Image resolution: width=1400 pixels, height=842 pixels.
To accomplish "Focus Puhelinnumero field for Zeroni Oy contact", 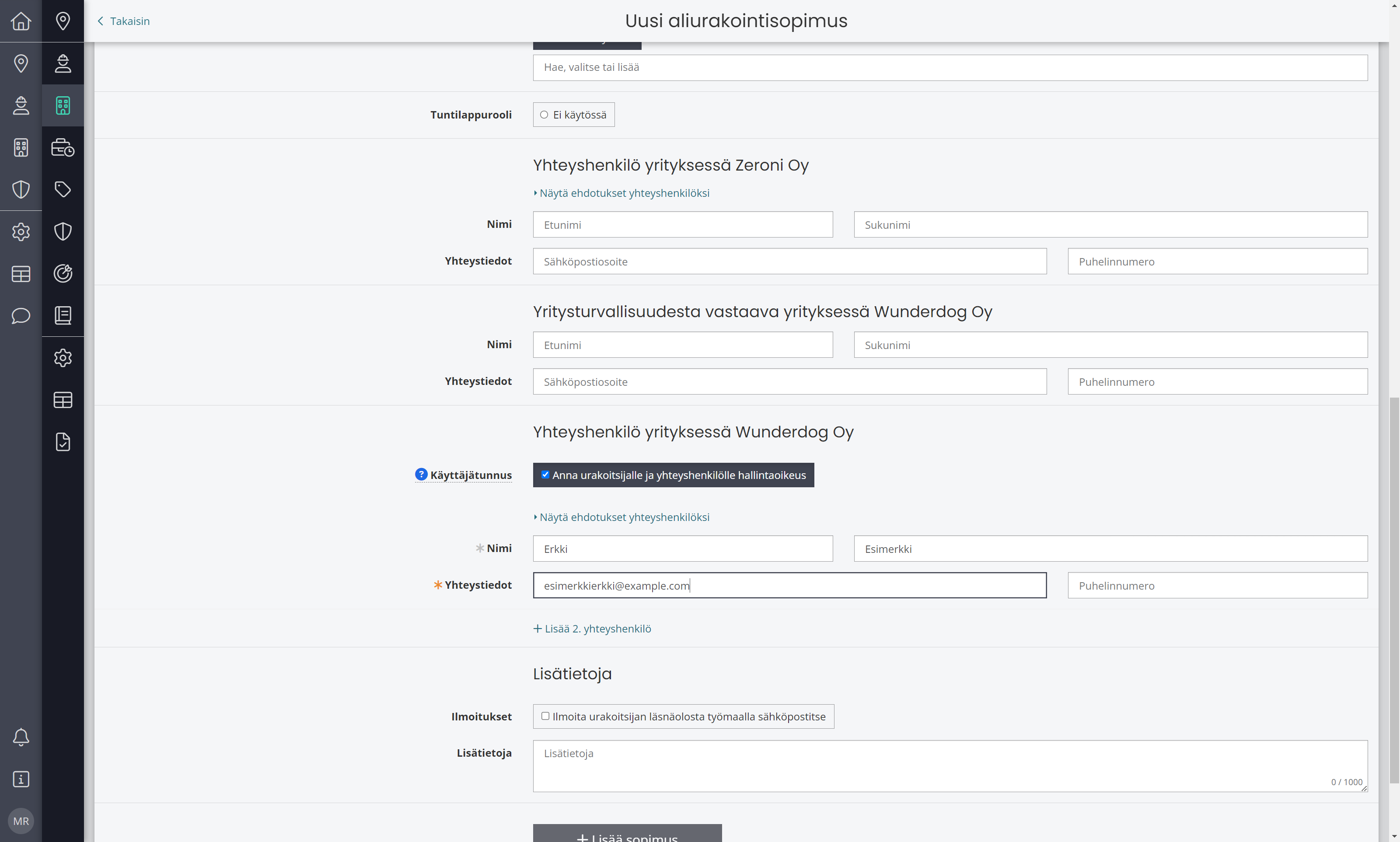I will click(1217, 261).
